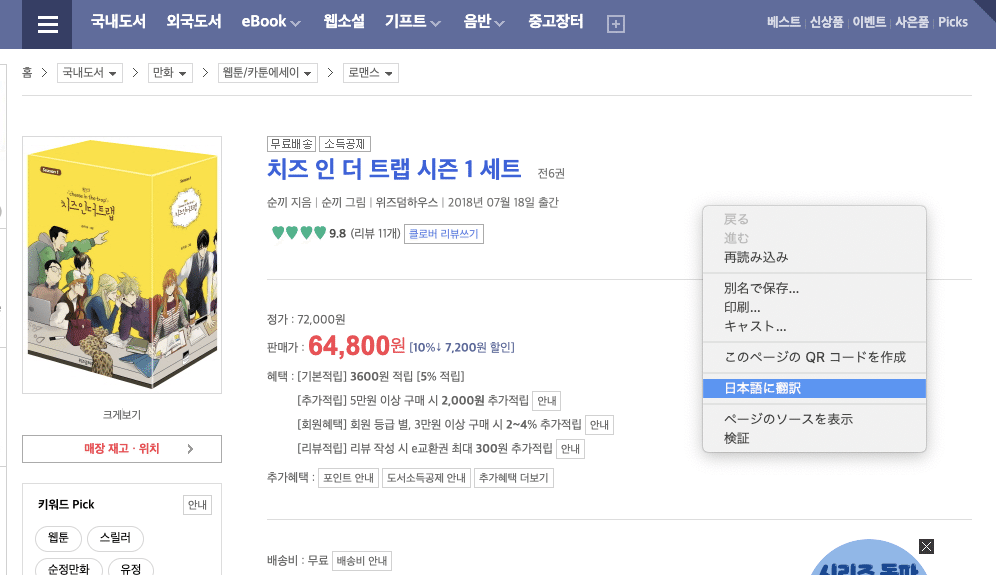
Task: Open 국내도서 in the top navigation
Action: click(x=118, y=22)
